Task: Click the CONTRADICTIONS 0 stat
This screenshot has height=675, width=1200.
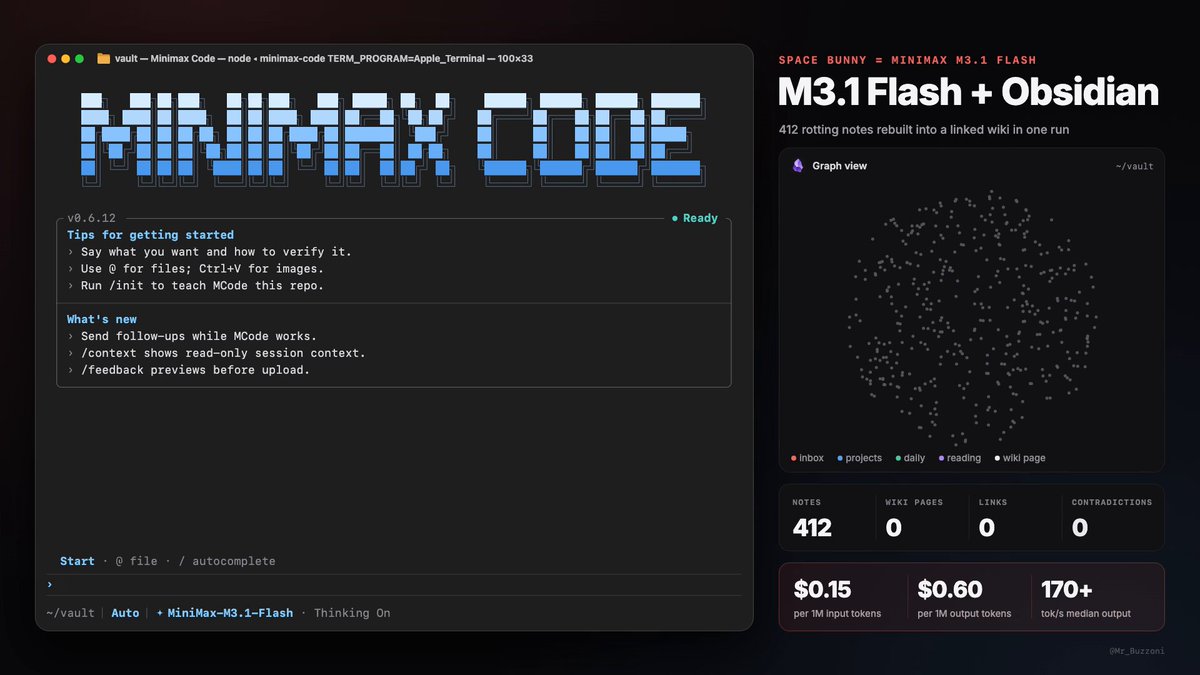Action: coord(1112,518)
